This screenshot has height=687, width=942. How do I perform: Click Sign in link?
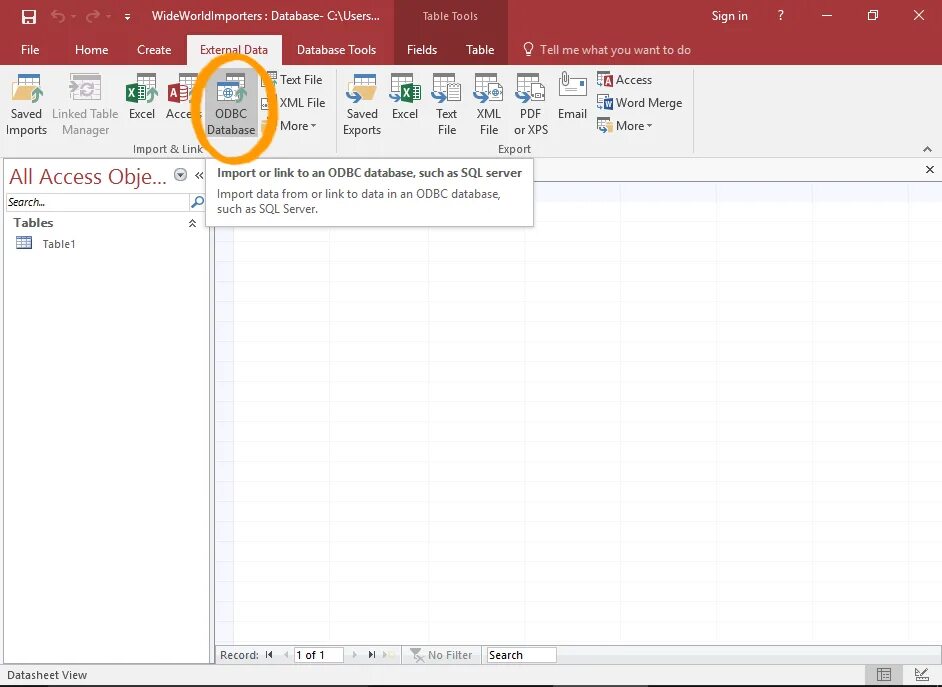(729, 16)
